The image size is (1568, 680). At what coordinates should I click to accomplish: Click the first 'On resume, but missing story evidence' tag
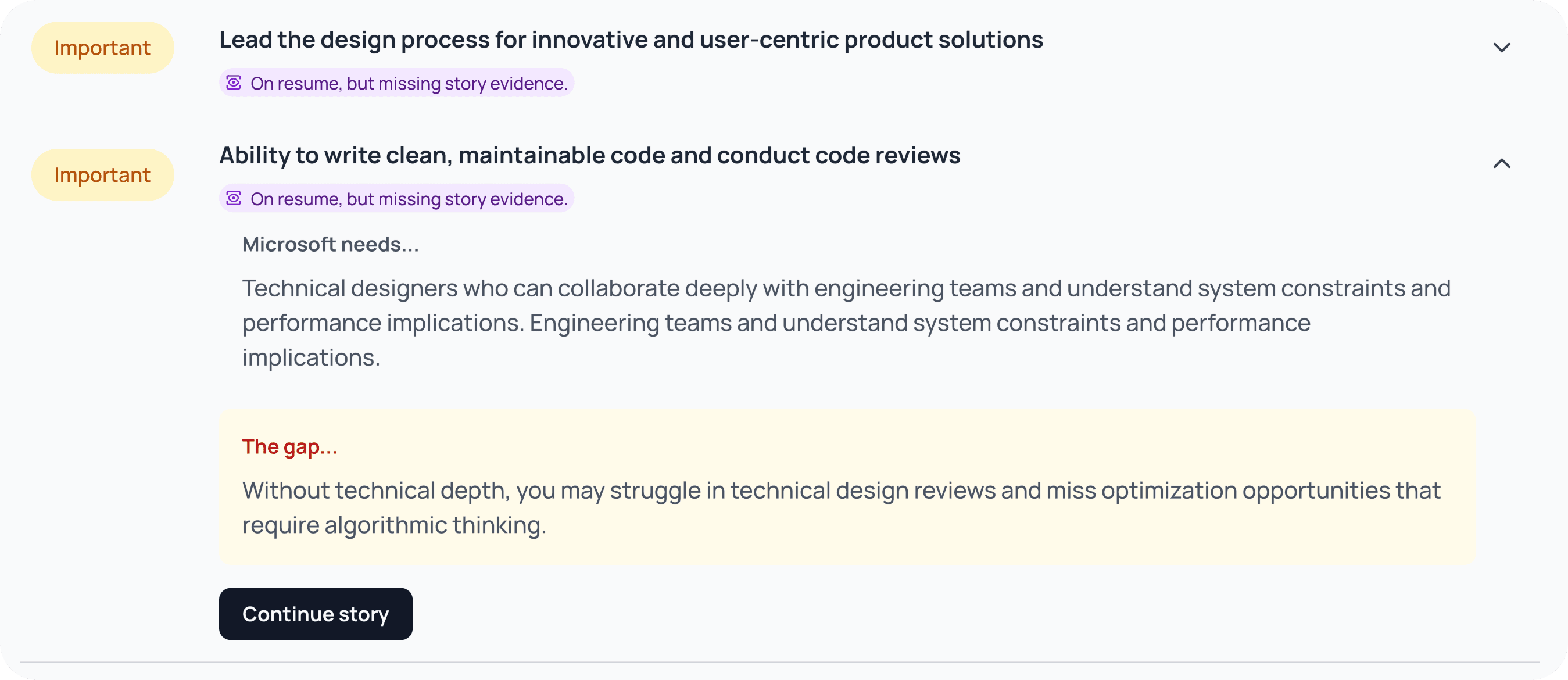(x=409, y=84)
